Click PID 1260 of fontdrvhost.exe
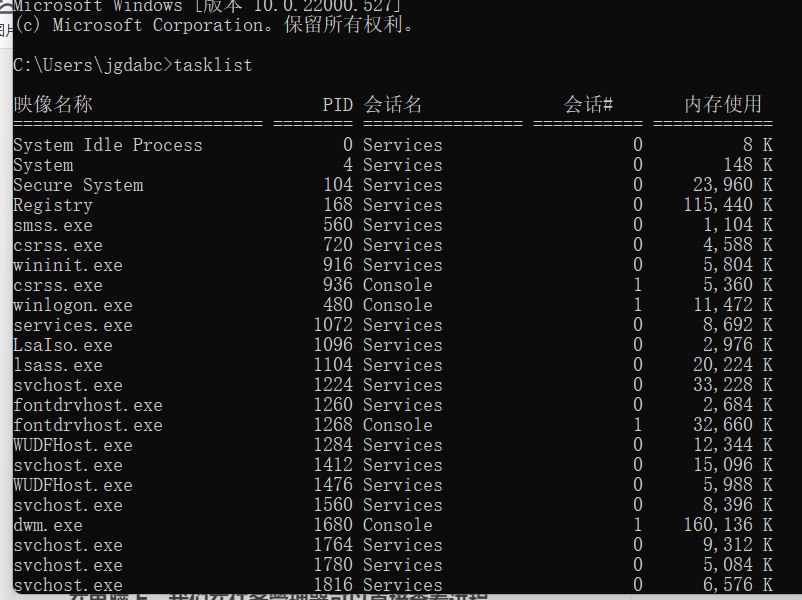This screenshot has height=600, width=802. tap(333, 405)
